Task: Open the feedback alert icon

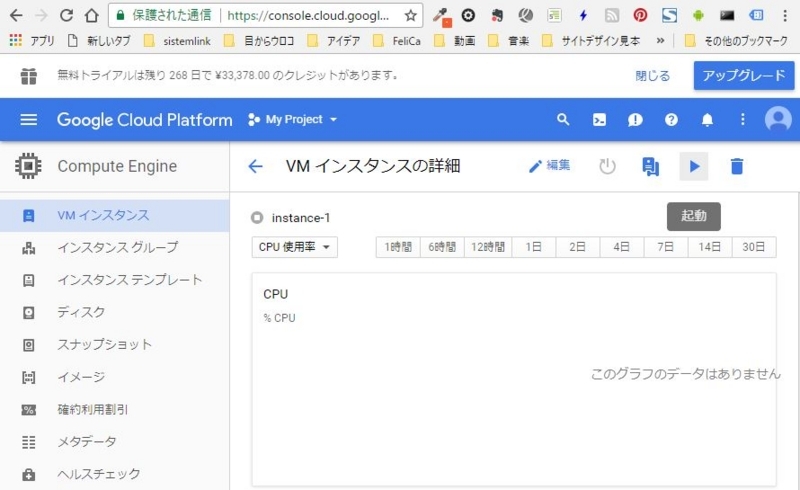Action: click(x=635, y=120)
